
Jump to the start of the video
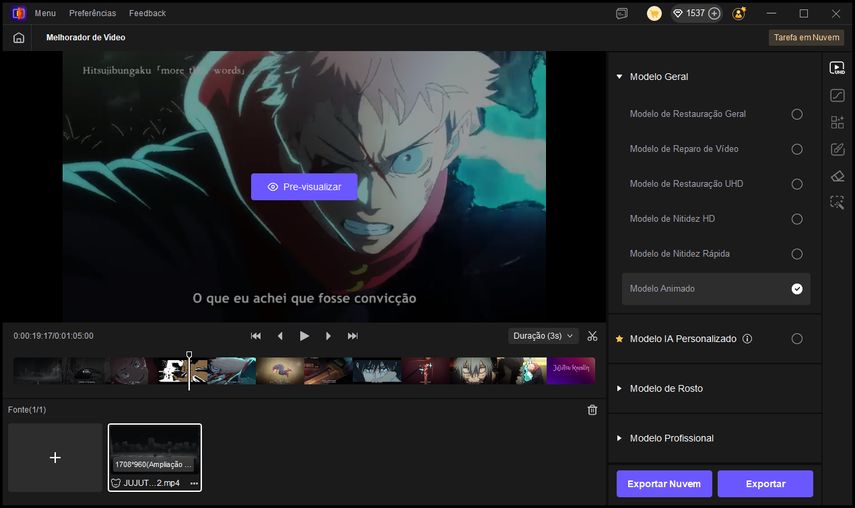coord(256,336)
